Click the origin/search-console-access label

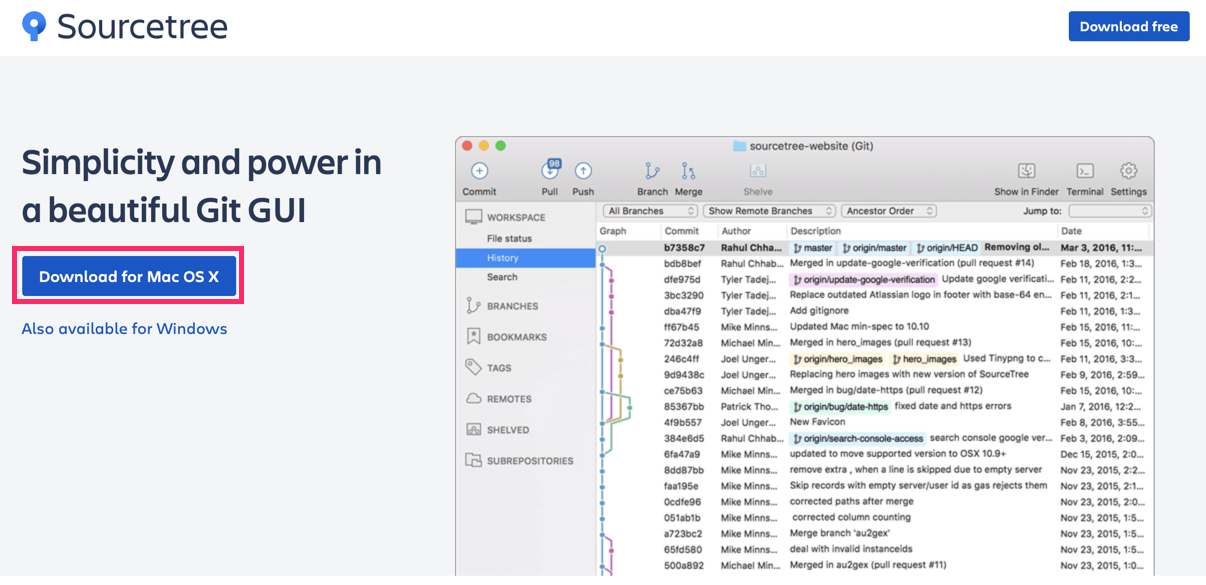tap(858, 438)
